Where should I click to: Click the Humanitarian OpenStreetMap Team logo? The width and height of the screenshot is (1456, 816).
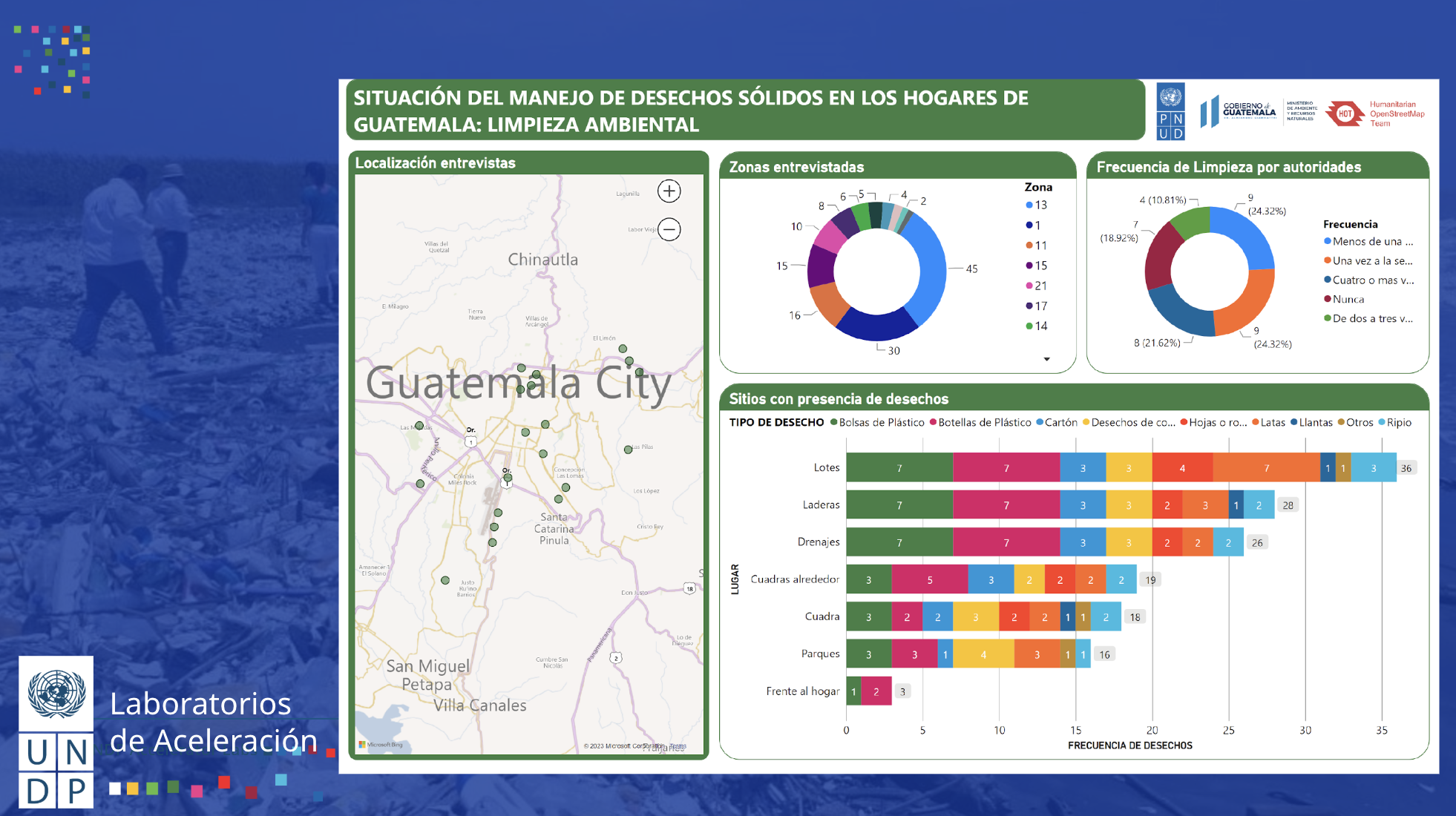[x=1375, y=113]
